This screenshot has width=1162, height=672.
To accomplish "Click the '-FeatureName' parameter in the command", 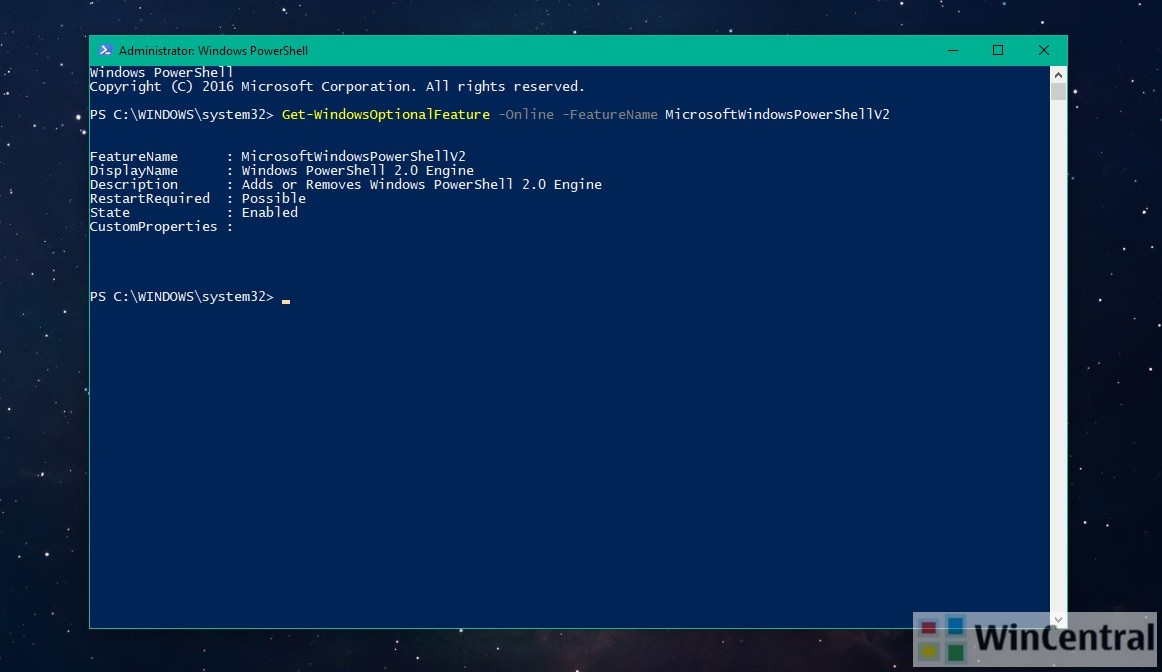I will pos(610,114).
